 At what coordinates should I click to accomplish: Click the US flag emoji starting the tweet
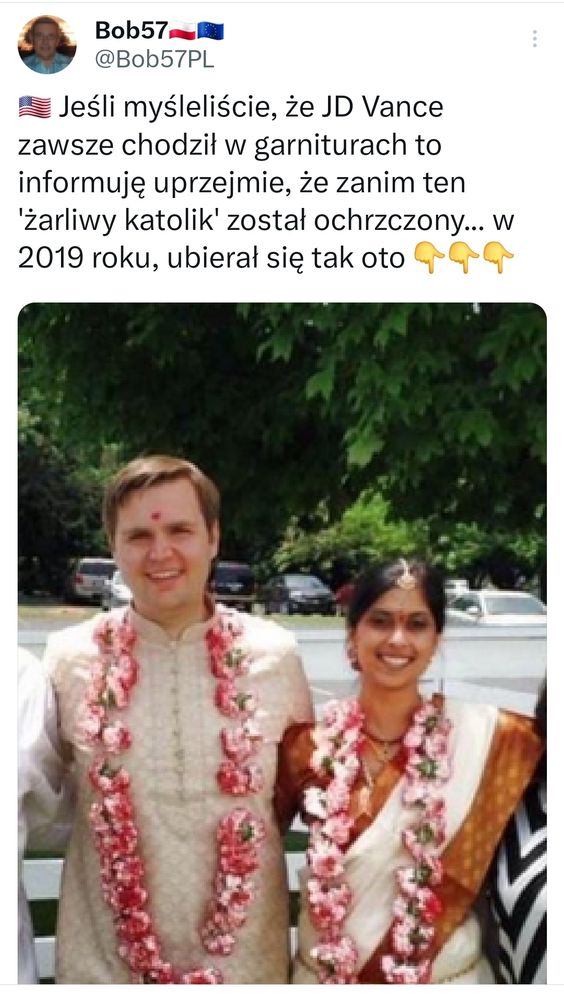(34, 107)
